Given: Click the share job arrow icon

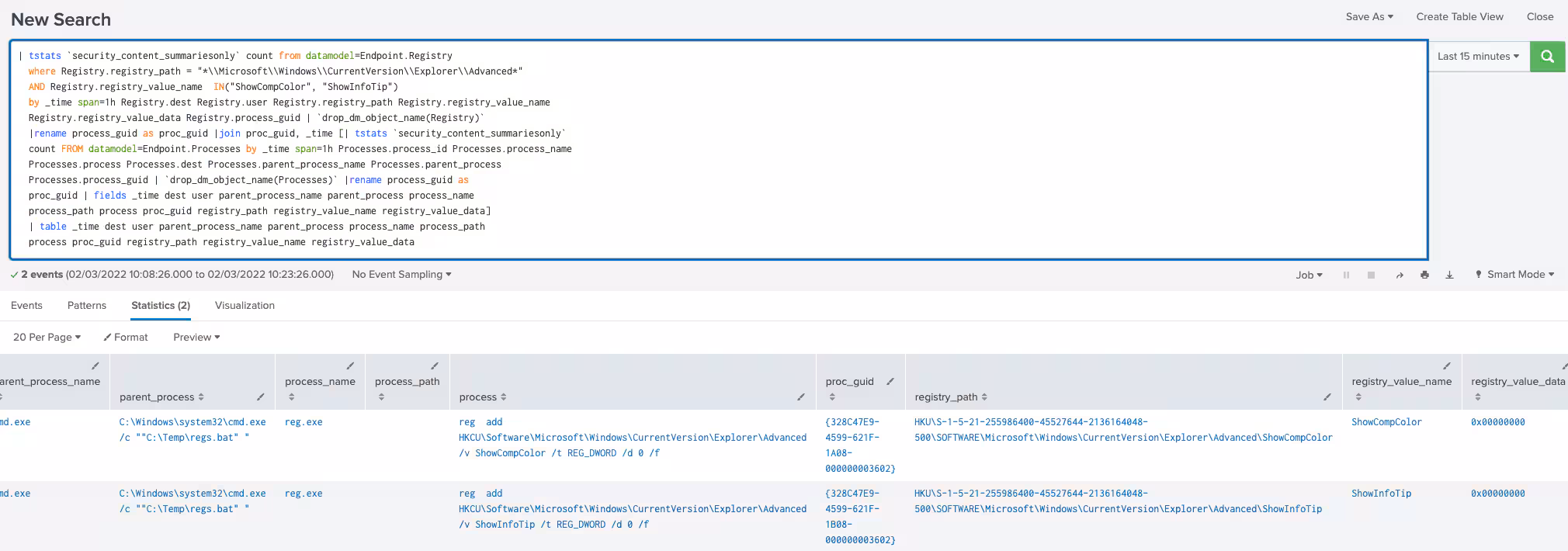Looking at the screenshot, I should [x=1399, y=275].
